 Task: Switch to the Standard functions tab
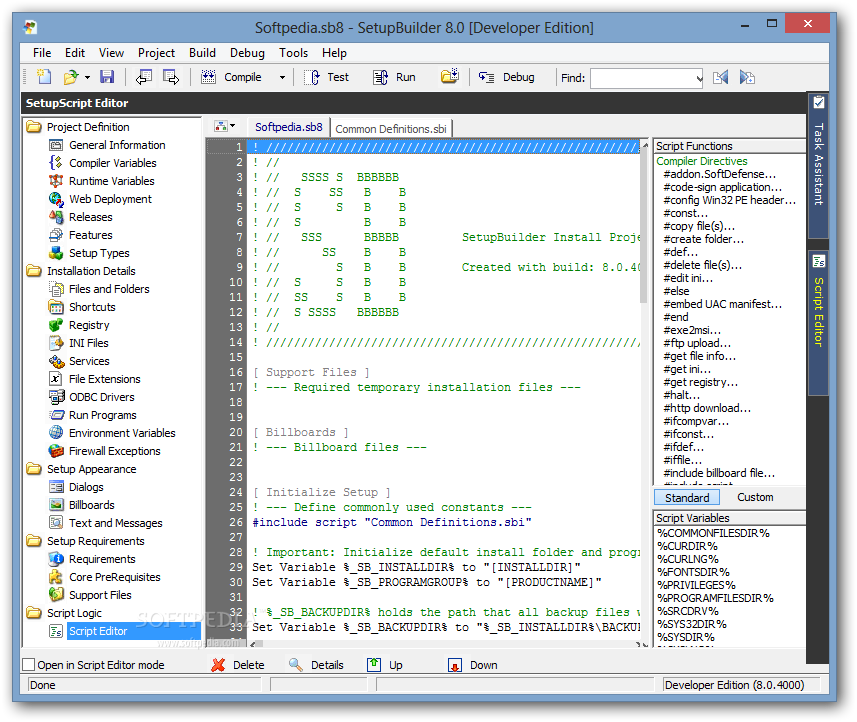point(687,498)
